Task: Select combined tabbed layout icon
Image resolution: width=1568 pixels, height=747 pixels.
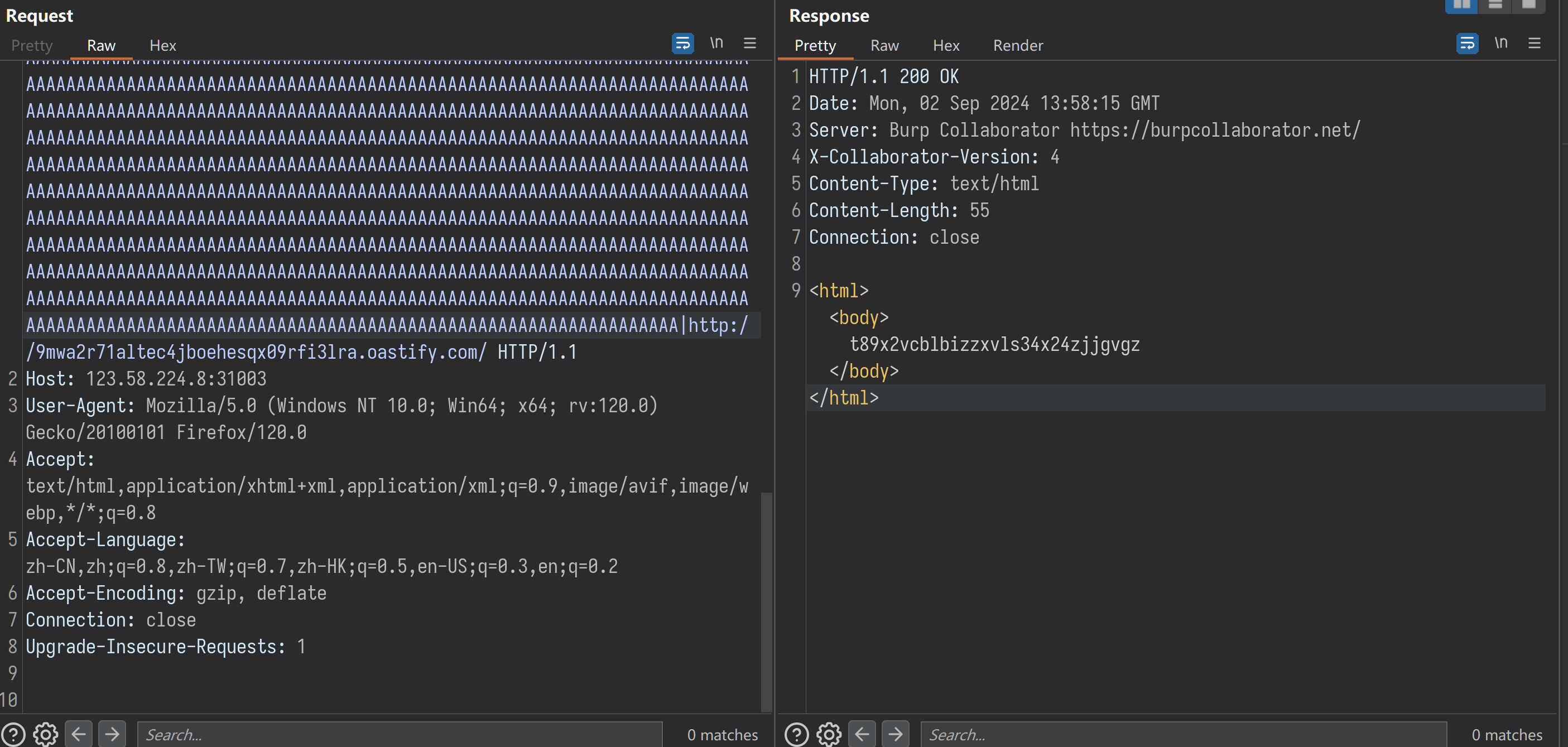Action: point(1528,6)
